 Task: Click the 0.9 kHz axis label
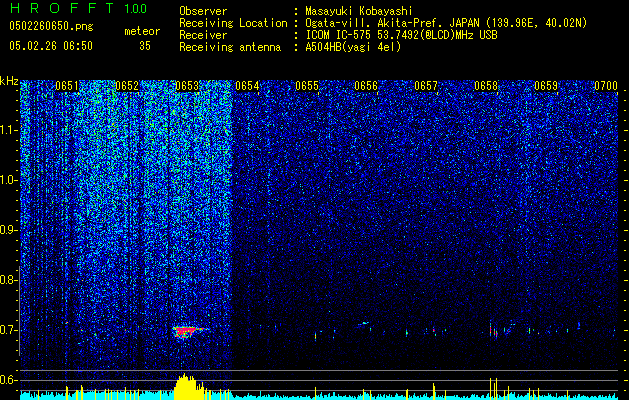point(9,230)
